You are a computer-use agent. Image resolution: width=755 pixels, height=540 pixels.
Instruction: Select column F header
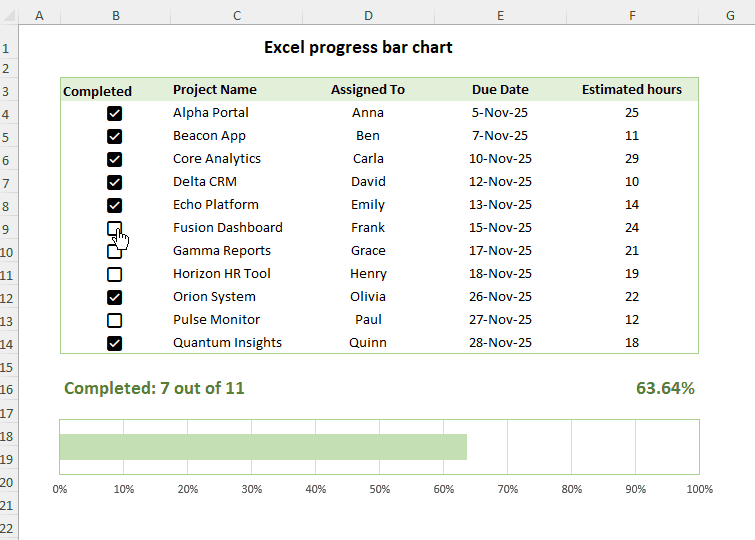[x=632, y=15]
